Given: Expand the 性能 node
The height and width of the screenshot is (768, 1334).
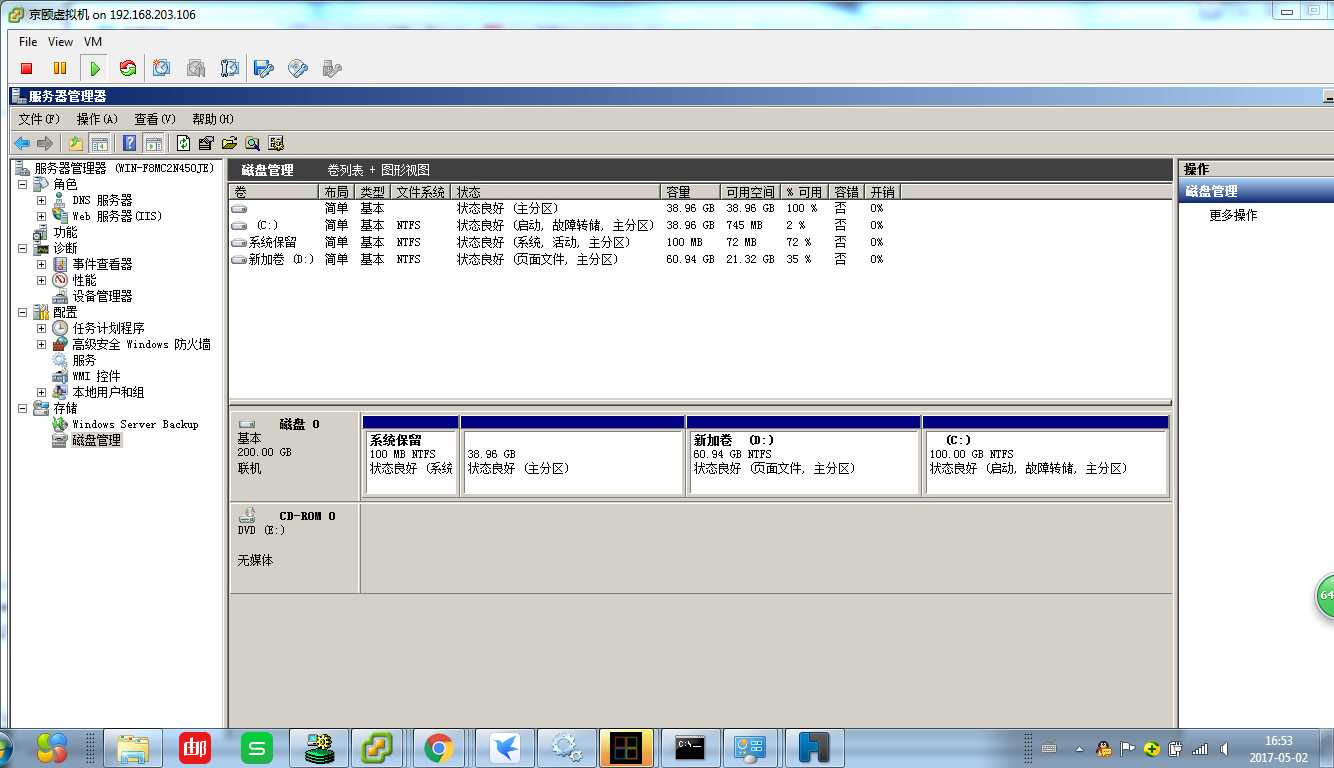Looking at the screenshot, I should [x=41, y=280].
